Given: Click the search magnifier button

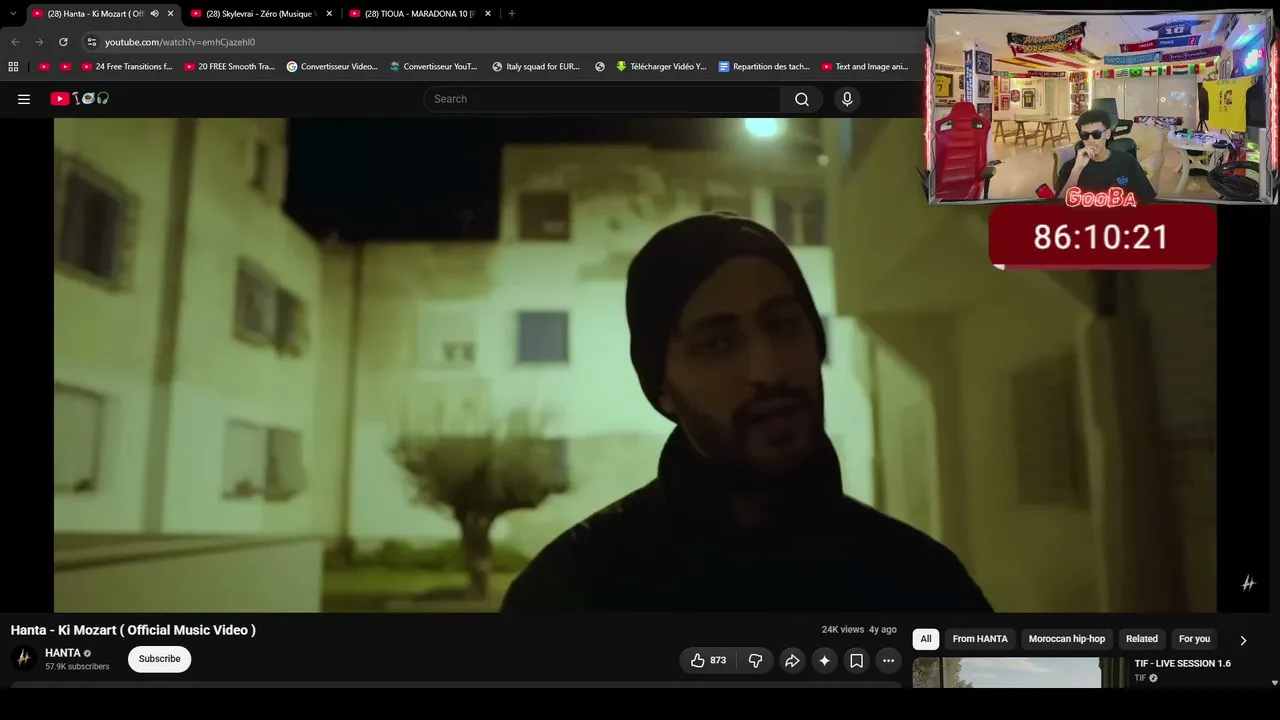Looking at the screenshot, I should [802, 99].
